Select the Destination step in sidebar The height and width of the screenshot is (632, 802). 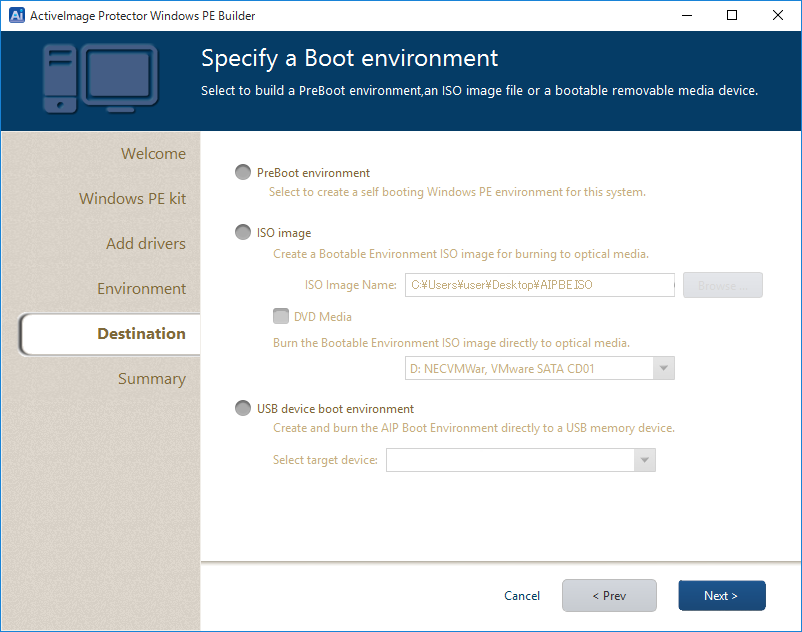pyautogui.click(x=141, y=334)
